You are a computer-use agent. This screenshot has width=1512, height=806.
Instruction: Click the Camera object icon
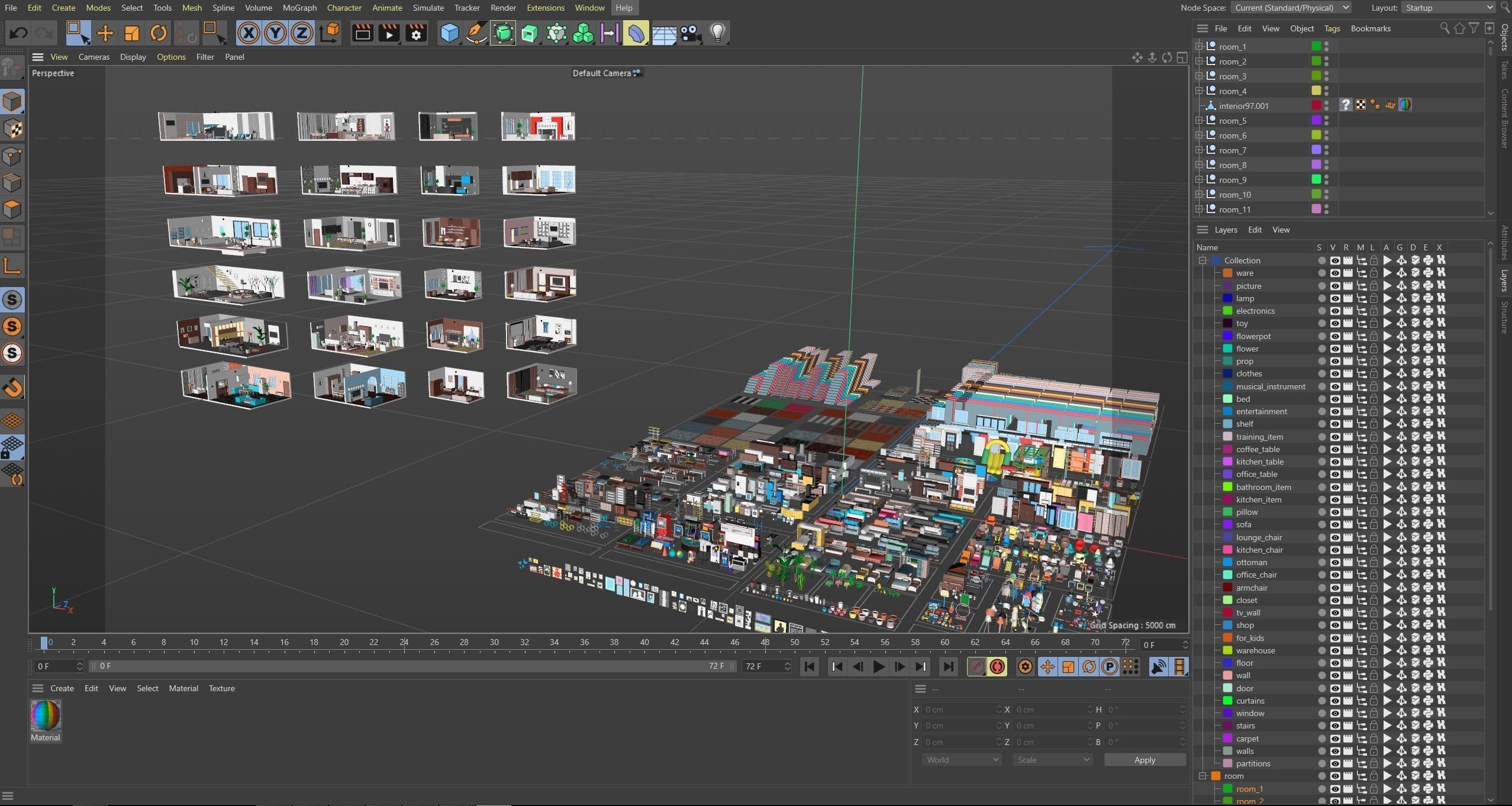691,33
